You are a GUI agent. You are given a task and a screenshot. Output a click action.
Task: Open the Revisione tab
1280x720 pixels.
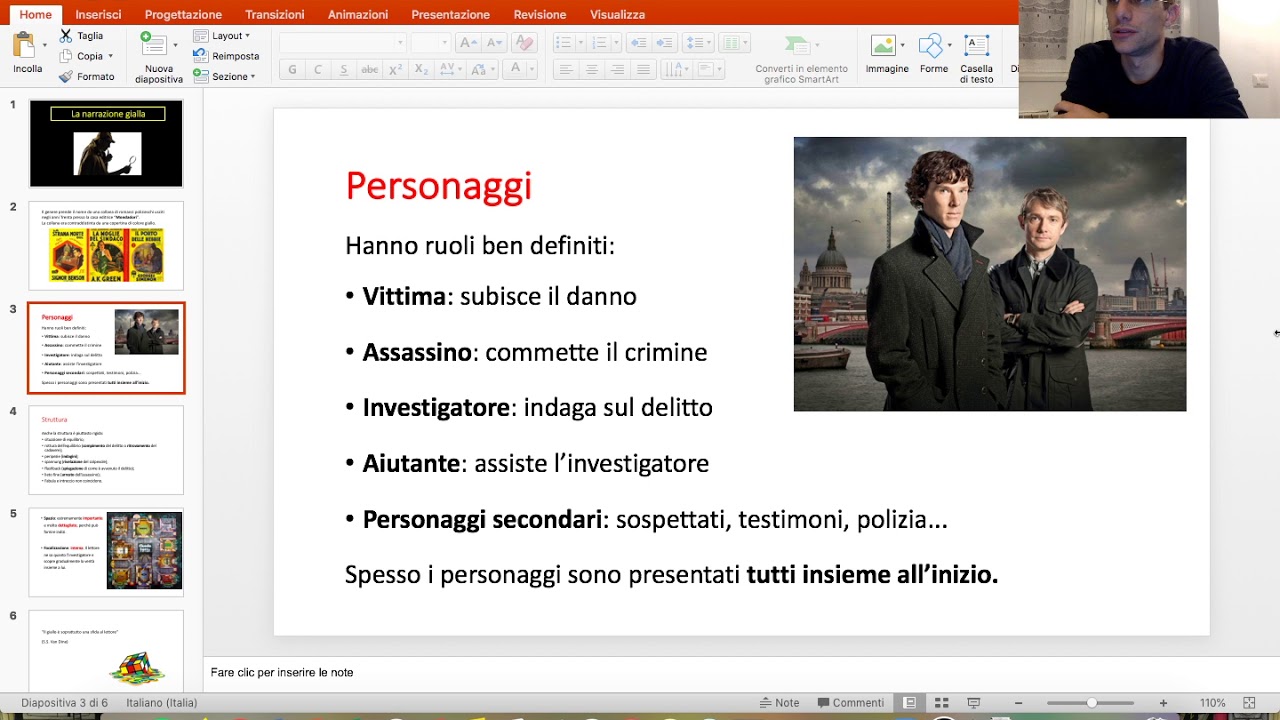(540, 14)
